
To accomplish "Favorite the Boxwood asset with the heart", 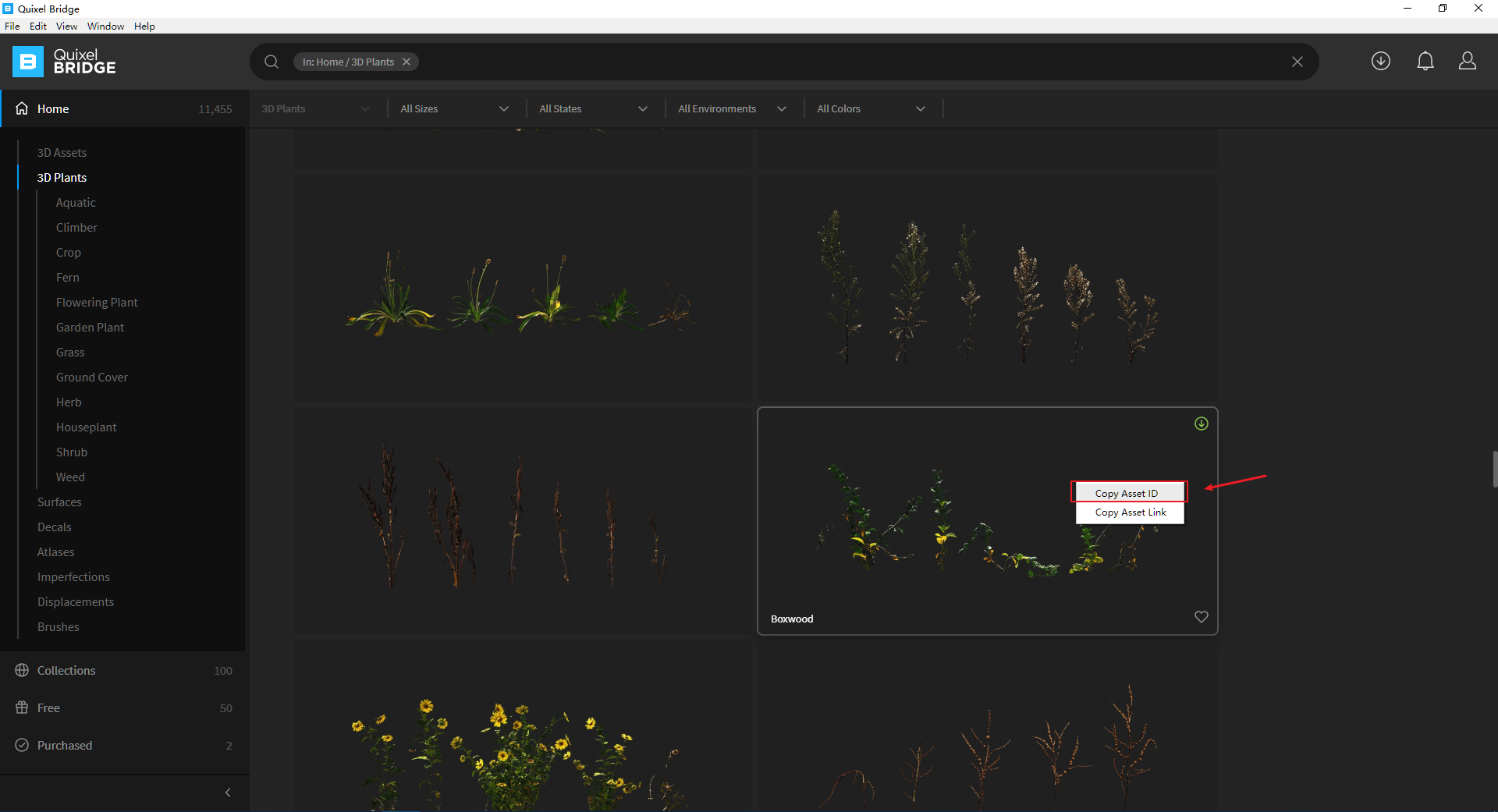I will (x=1202, y=617).
